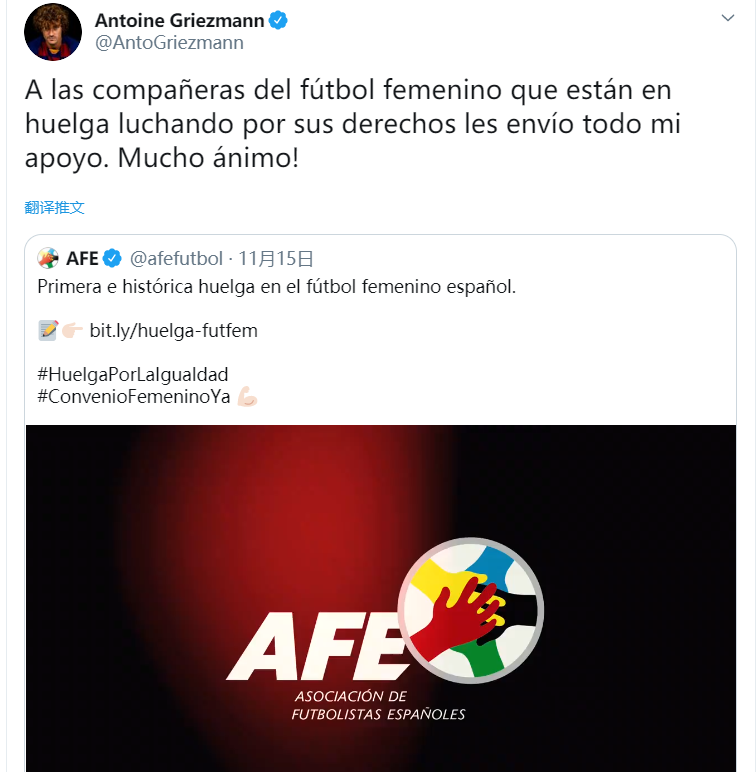Follow the bit.ly/huelga-futfem link
Screen dimensions: 756x772
(173, 331)
